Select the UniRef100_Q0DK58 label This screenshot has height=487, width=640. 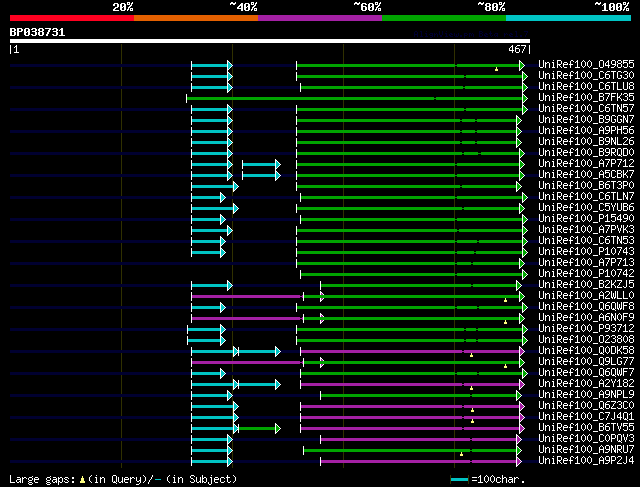586,351
